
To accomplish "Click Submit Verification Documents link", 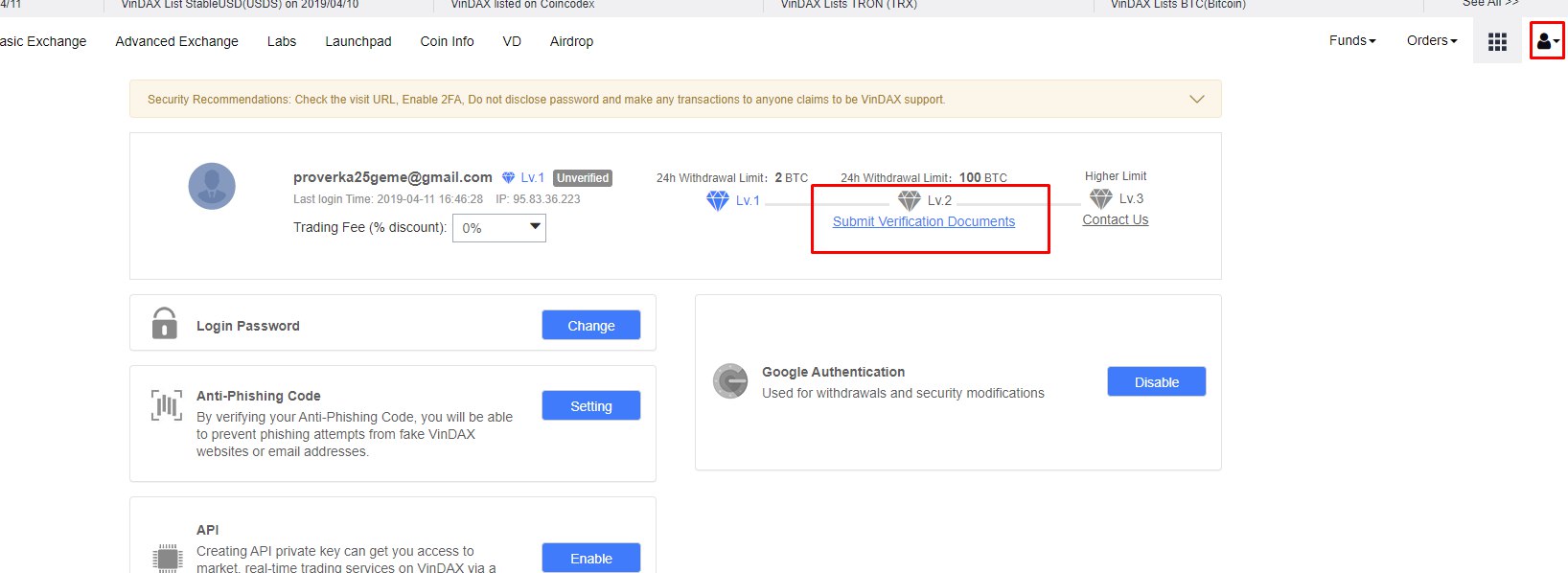I will pos(924,221).
